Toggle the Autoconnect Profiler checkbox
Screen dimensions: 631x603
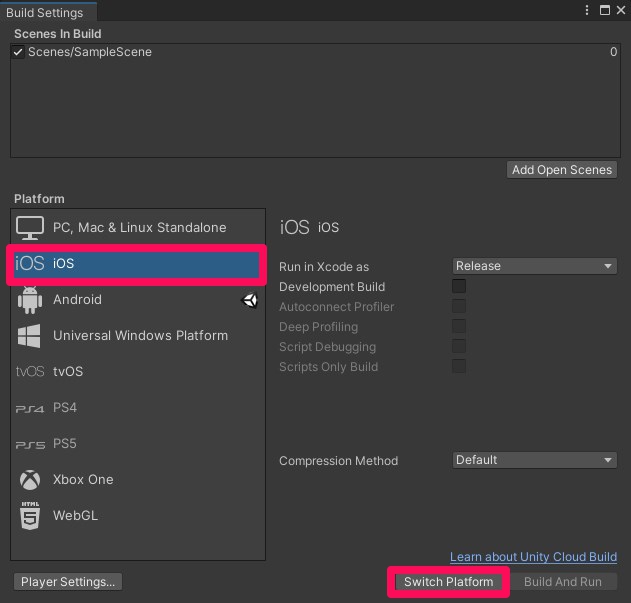tap(459, 306)
